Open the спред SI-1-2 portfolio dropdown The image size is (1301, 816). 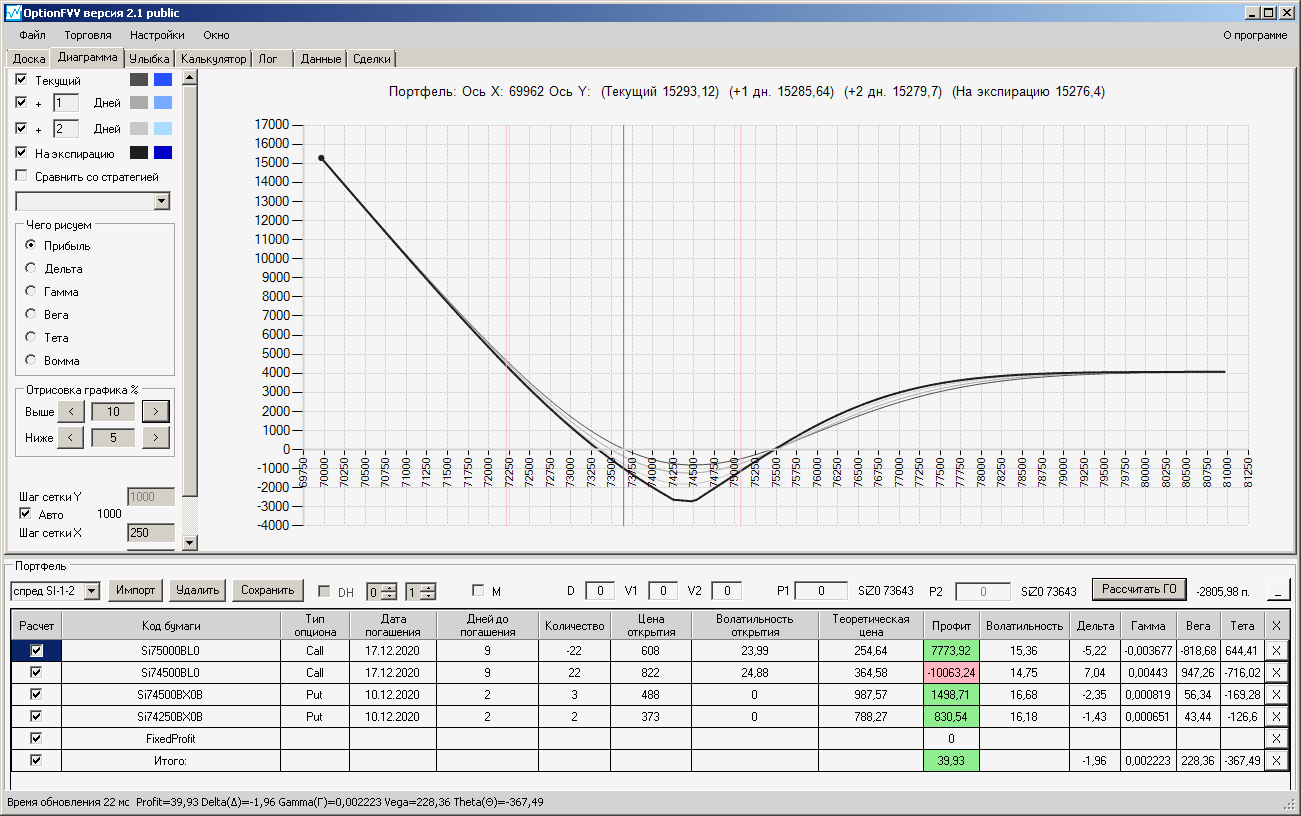point(92,591)
